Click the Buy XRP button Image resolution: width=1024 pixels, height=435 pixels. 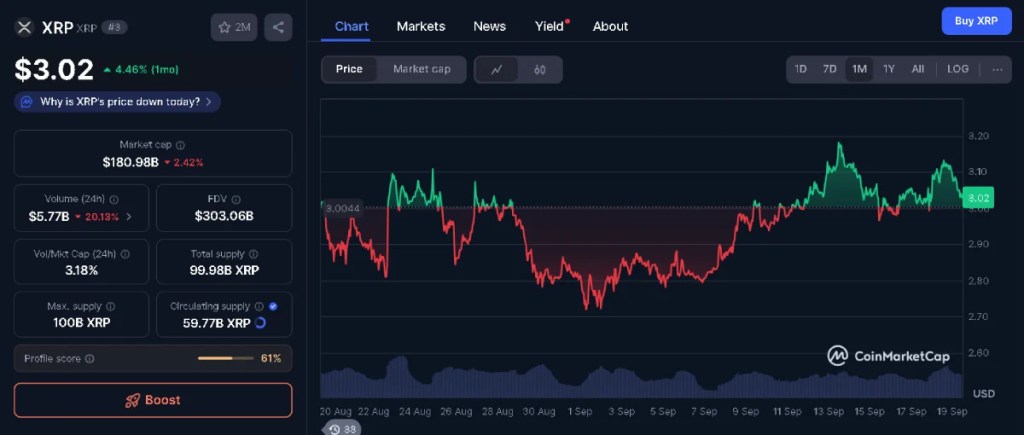[x=976, y=21]
